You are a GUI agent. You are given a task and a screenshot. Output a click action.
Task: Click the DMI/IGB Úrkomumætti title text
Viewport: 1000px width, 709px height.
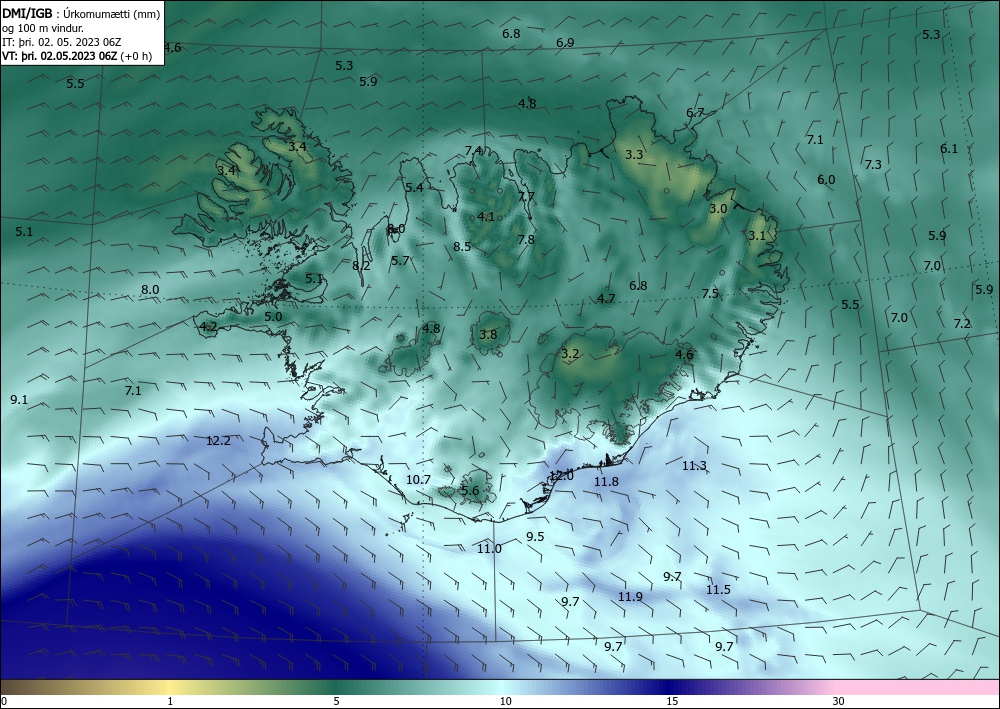point(81,13)
